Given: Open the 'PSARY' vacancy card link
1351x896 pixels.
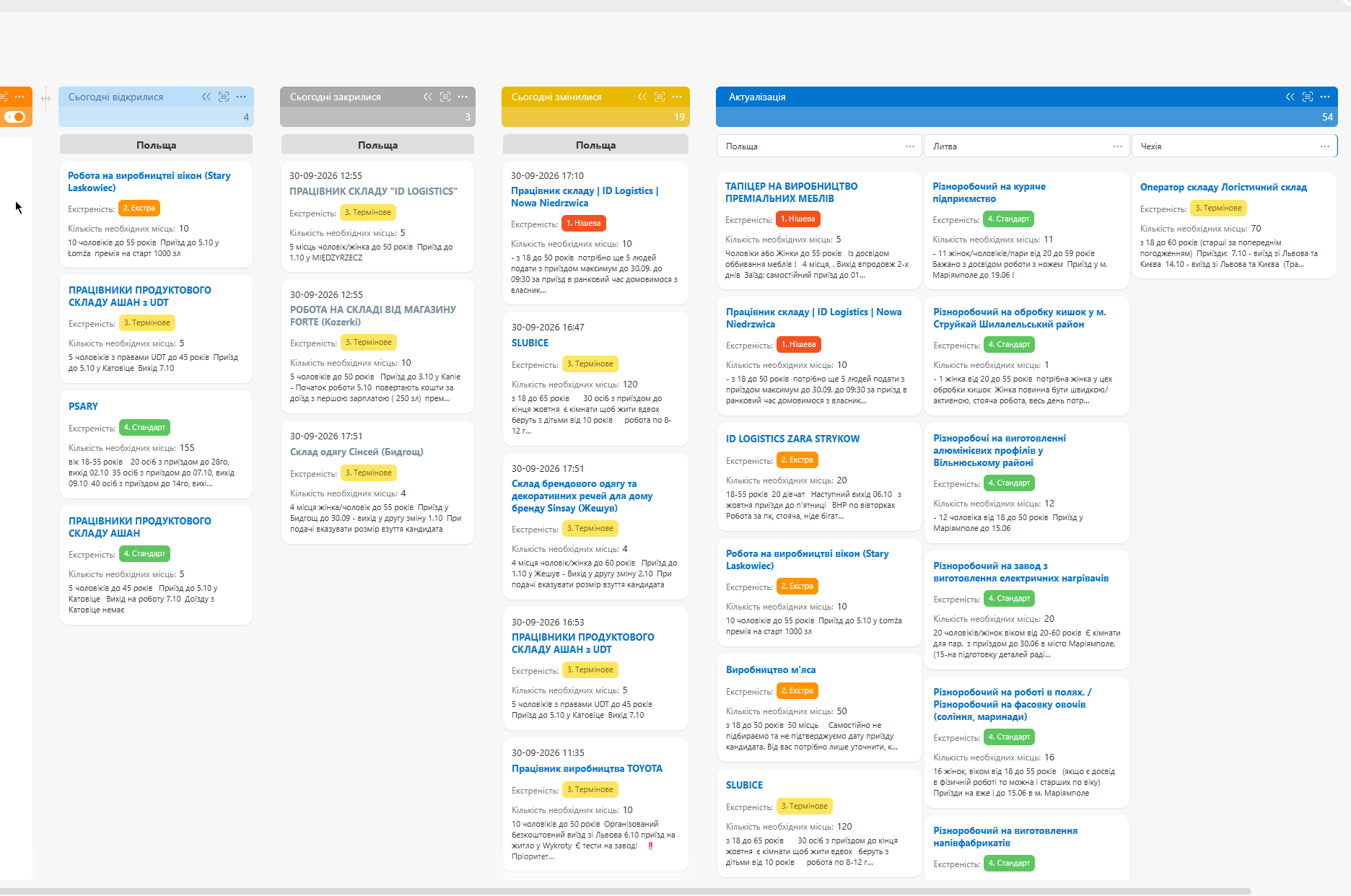Looking at the screenshot, I should point(83,406).
